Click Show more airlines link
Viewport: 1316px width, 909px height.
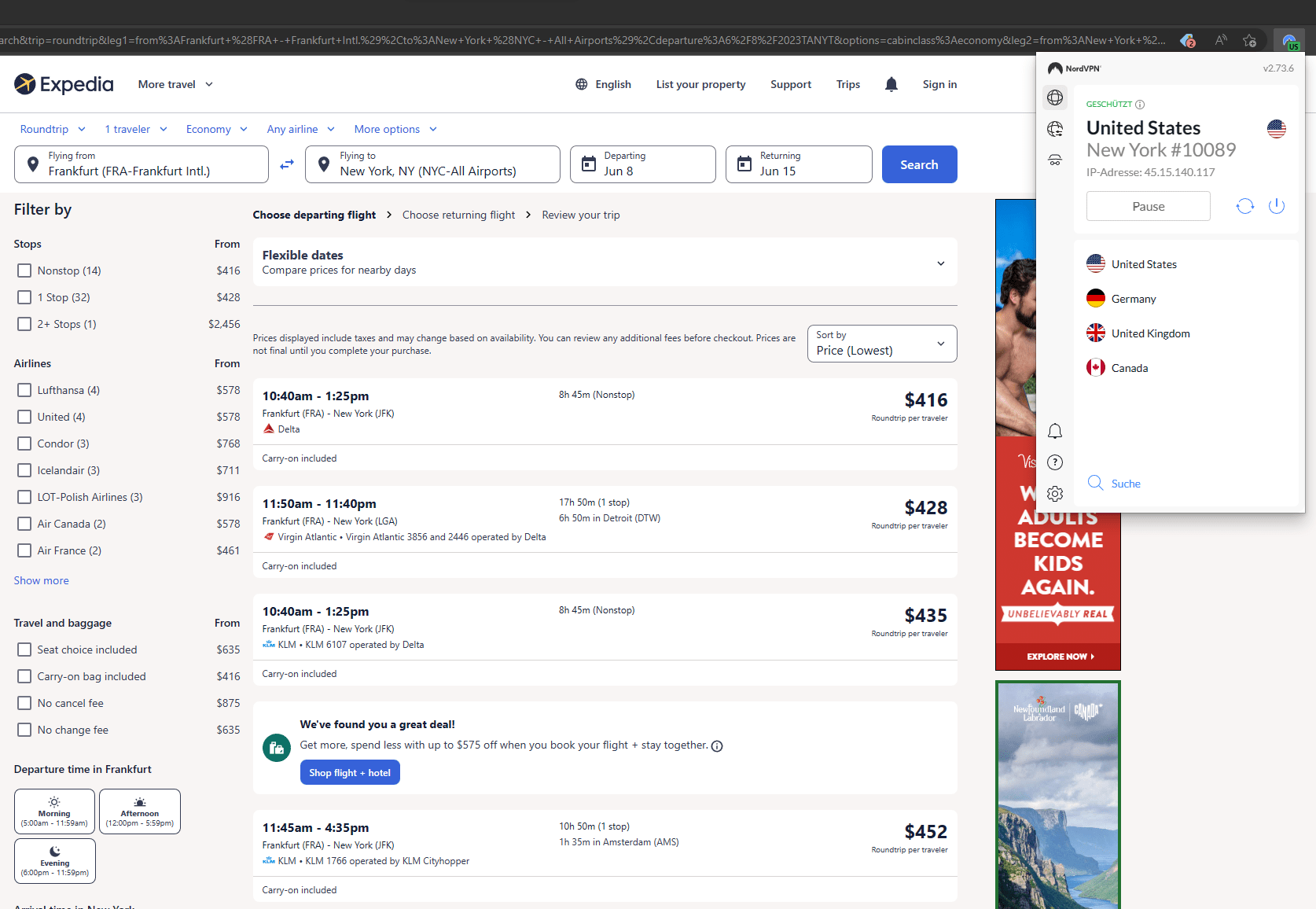coord(41,580)
